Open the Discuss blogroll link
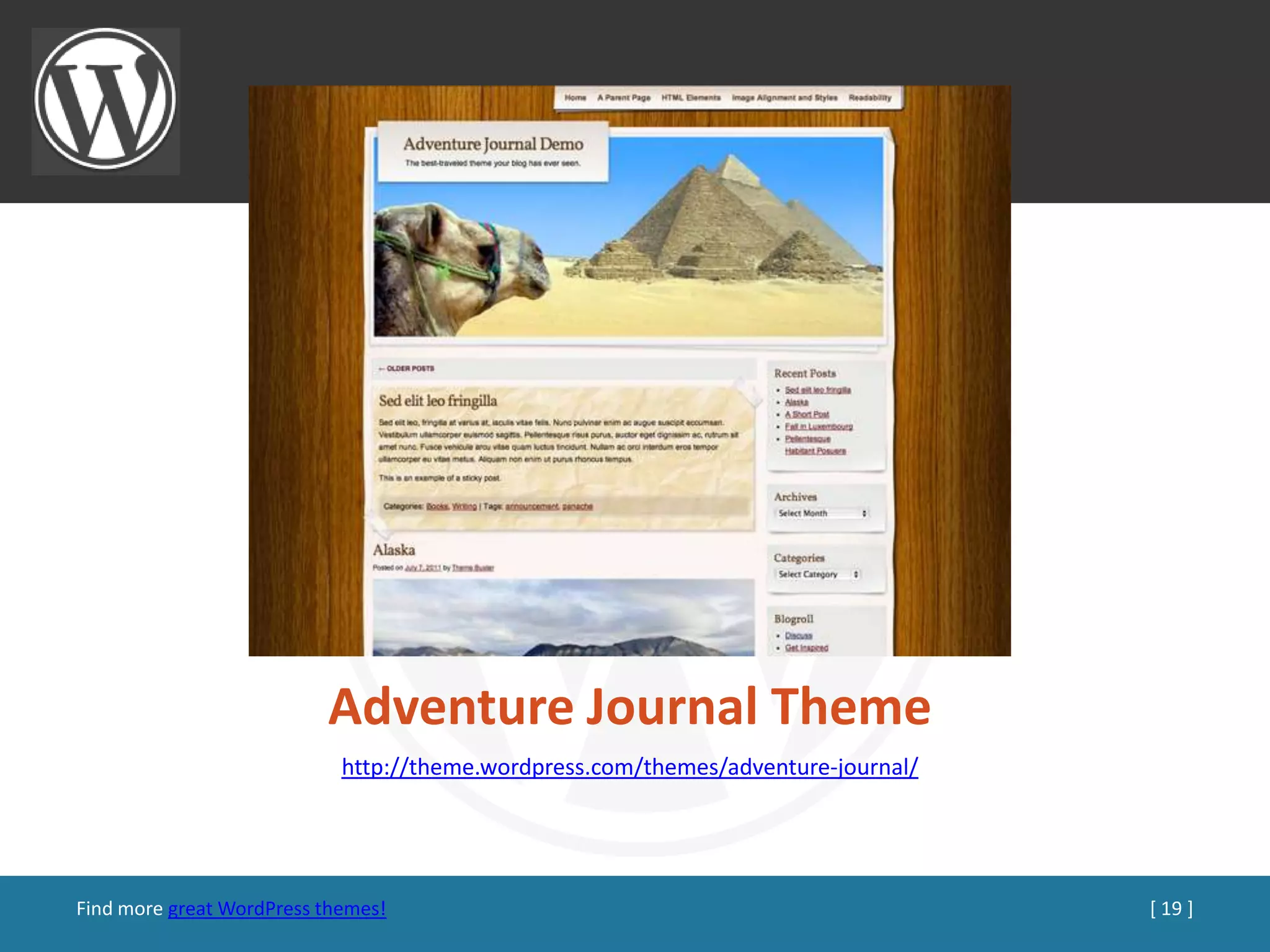The height and width of the screenshot is (952, 1270). tap(798, 636)
